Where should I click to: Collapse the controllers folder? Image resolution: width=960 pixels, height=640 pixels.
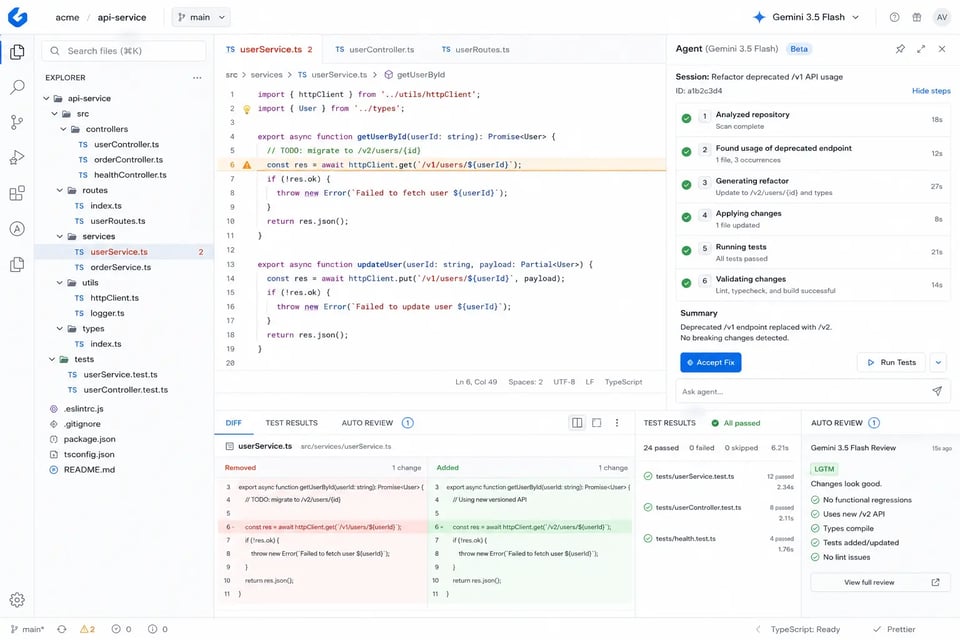pos(63,129)
